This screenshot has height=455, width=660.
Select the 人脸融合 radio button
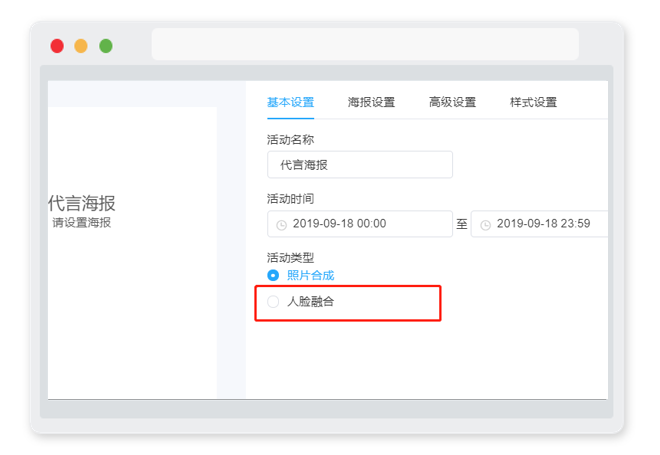coord(273,301)
